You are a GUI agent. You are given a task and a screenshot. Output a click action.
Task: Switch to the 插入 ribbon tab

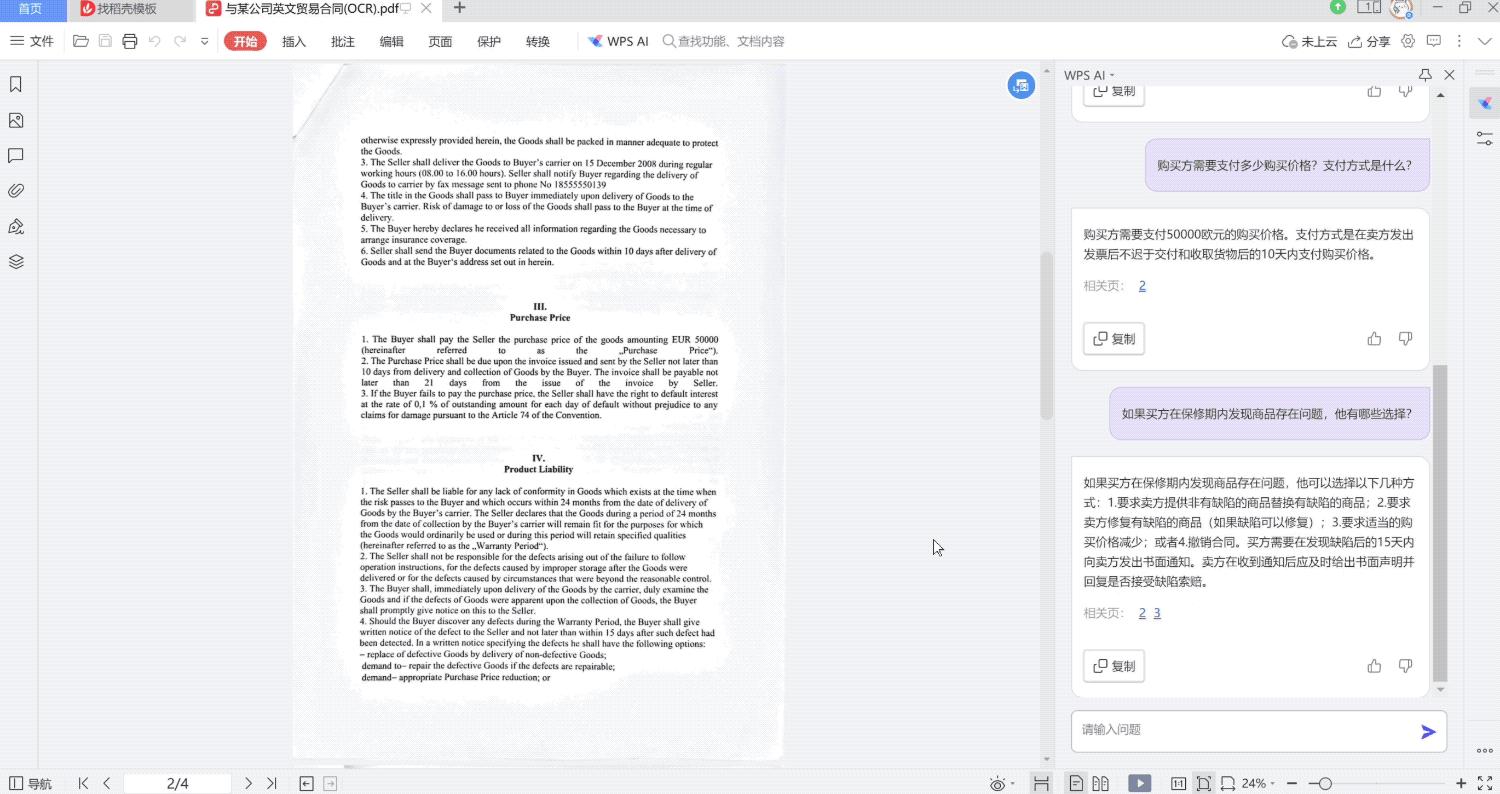click(x=295, y=41)
